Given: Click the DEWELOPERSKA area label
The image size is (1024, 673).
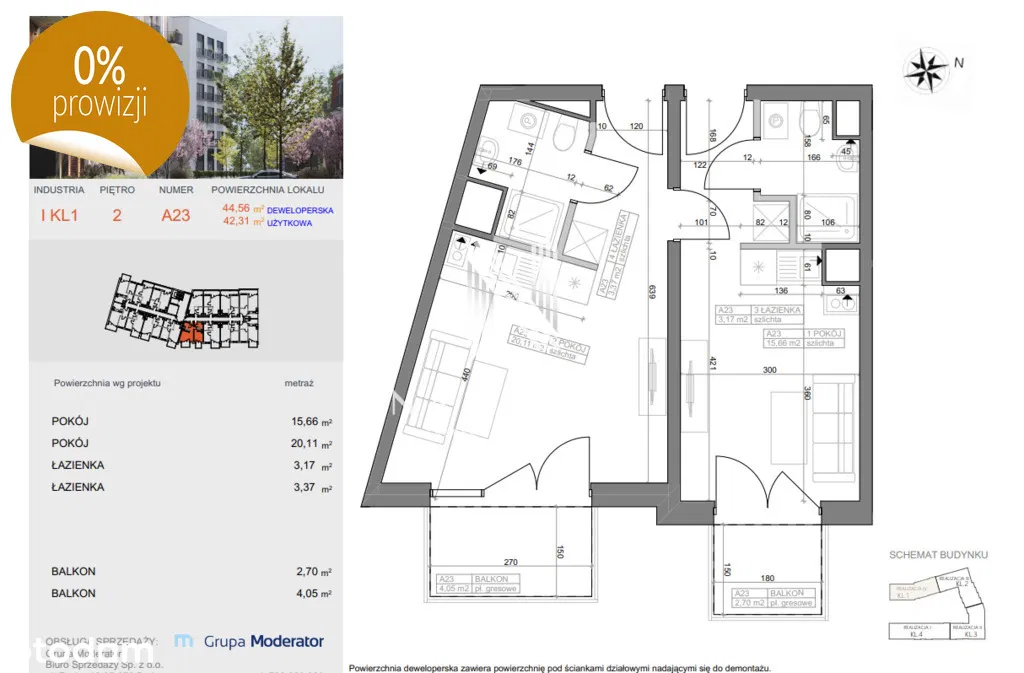Looking at the screenshot, I should click(x=300, y=210).
